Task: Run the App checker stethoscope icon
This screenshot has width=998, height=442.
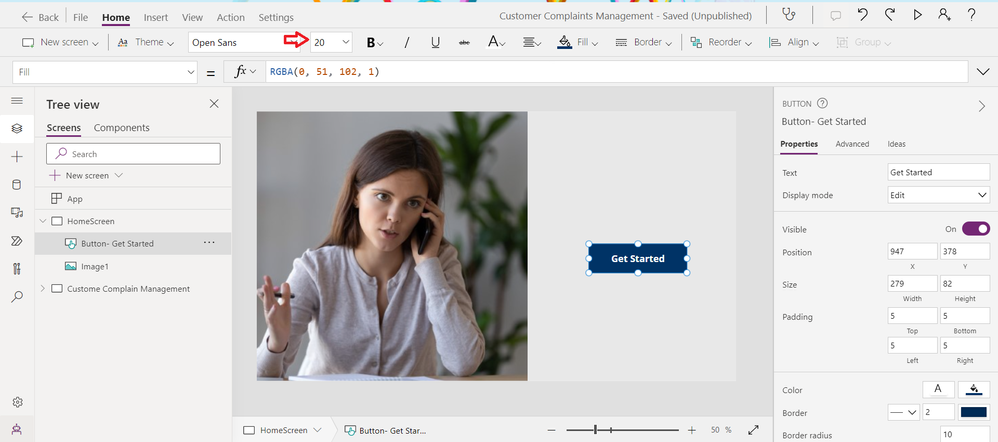Action: pos(789,15)
